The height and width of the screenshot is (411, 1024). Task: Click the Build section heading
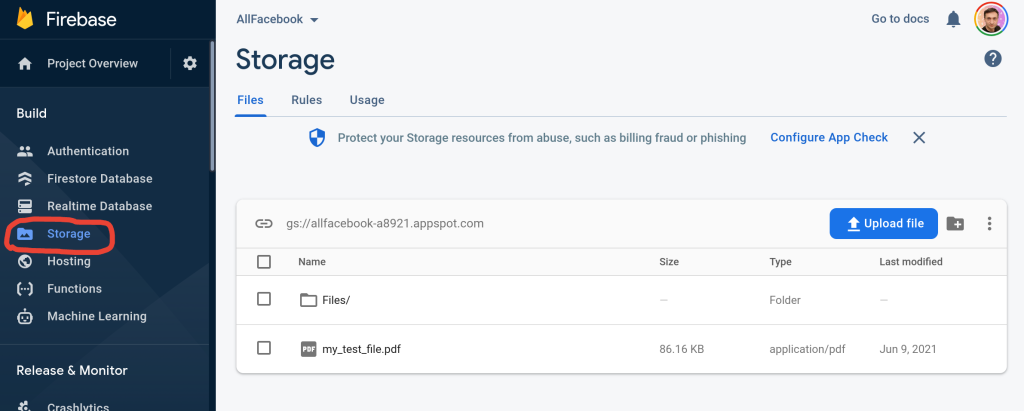pos(31,113)
